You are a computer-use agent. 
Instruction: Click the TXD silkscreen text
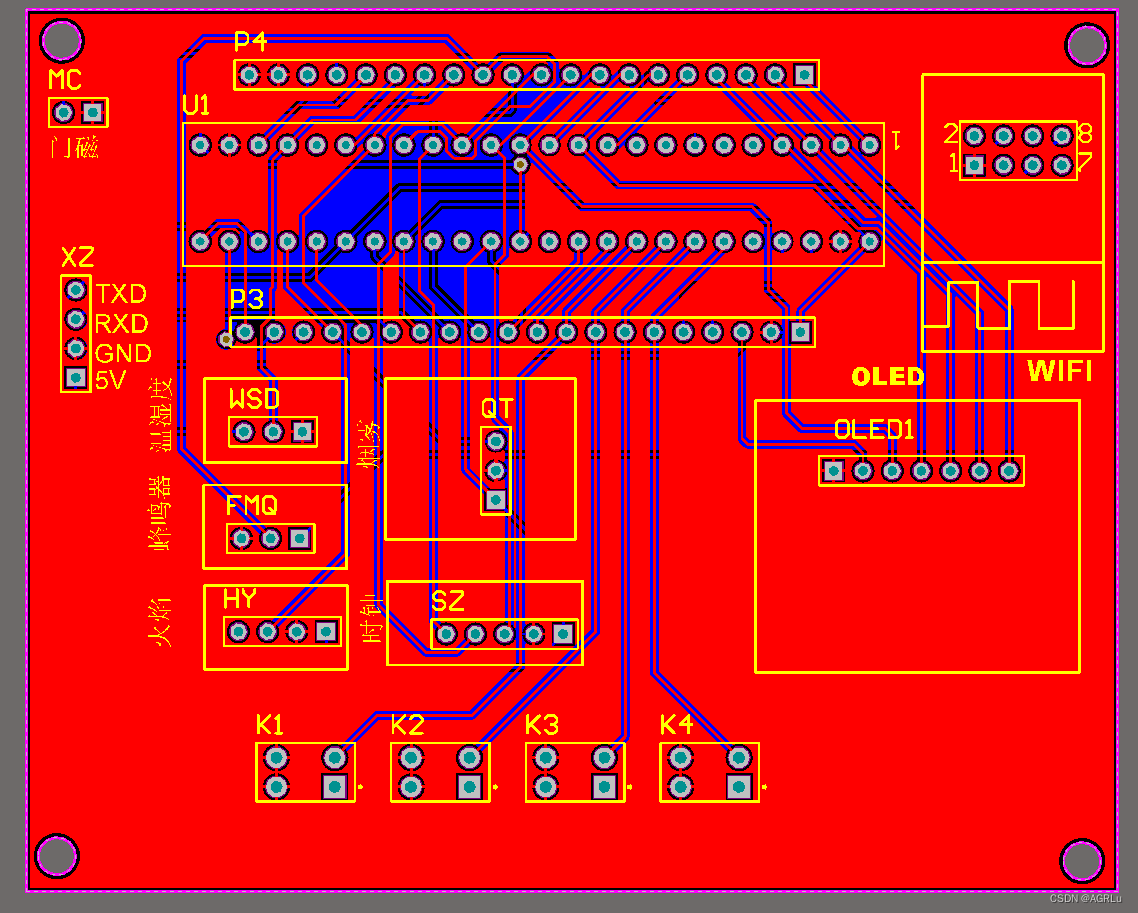[x=121, y=294]
